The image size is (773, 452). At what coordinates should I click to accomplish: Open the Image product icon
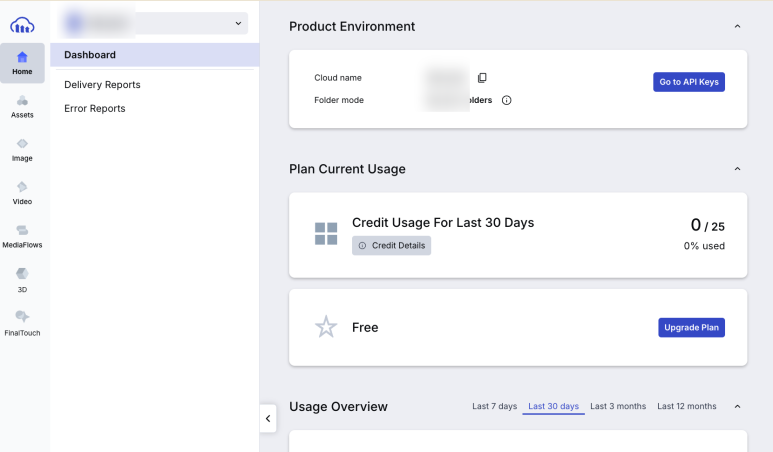22,148
